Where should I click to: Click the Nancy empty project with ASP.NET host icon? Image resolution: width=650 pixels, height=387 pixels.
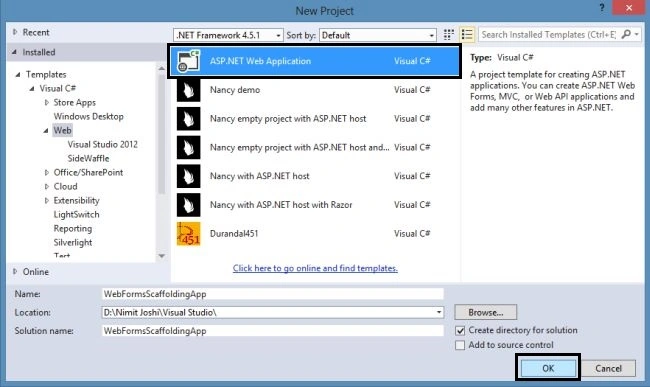(x=189, y=119)
